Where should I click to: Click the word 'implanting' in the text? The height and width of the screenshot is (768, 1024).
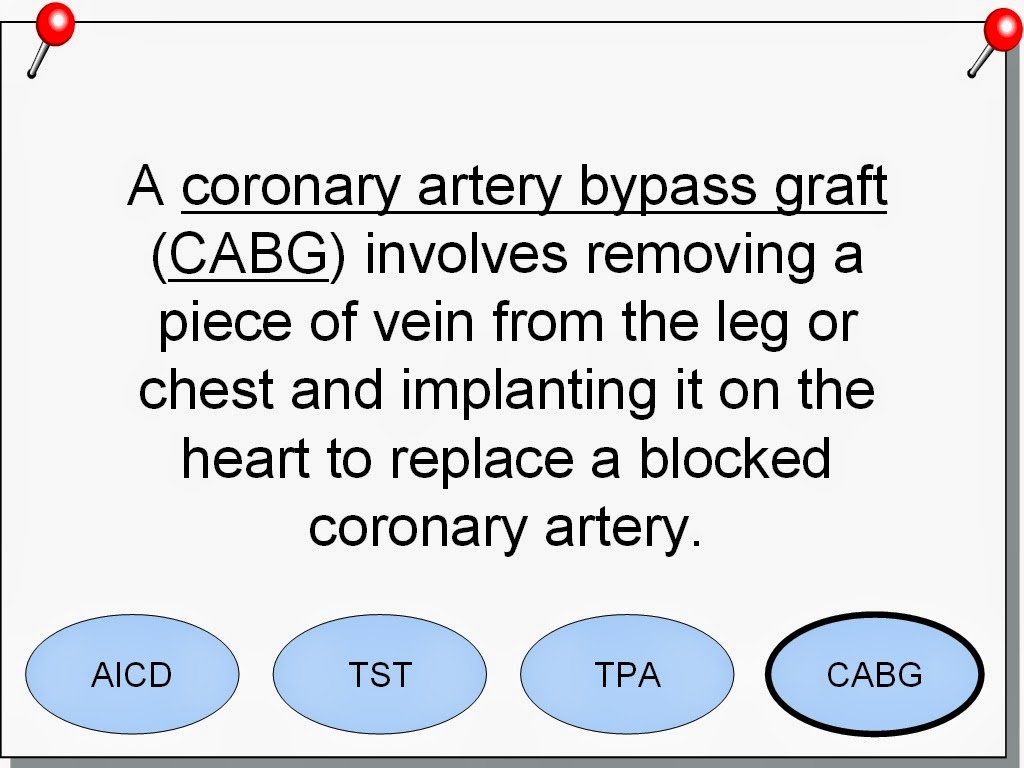click(529, 392)
